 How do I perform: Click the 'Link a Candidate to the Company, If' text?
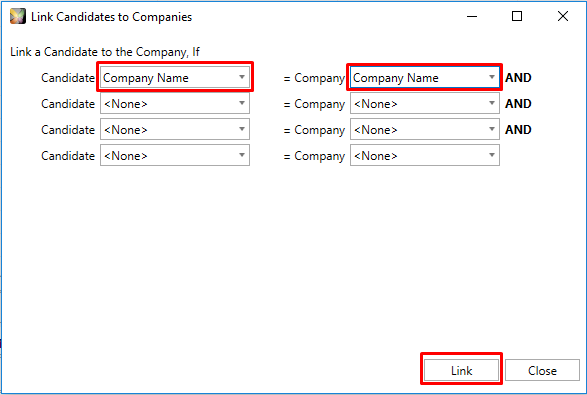click(x=105, y=52)
